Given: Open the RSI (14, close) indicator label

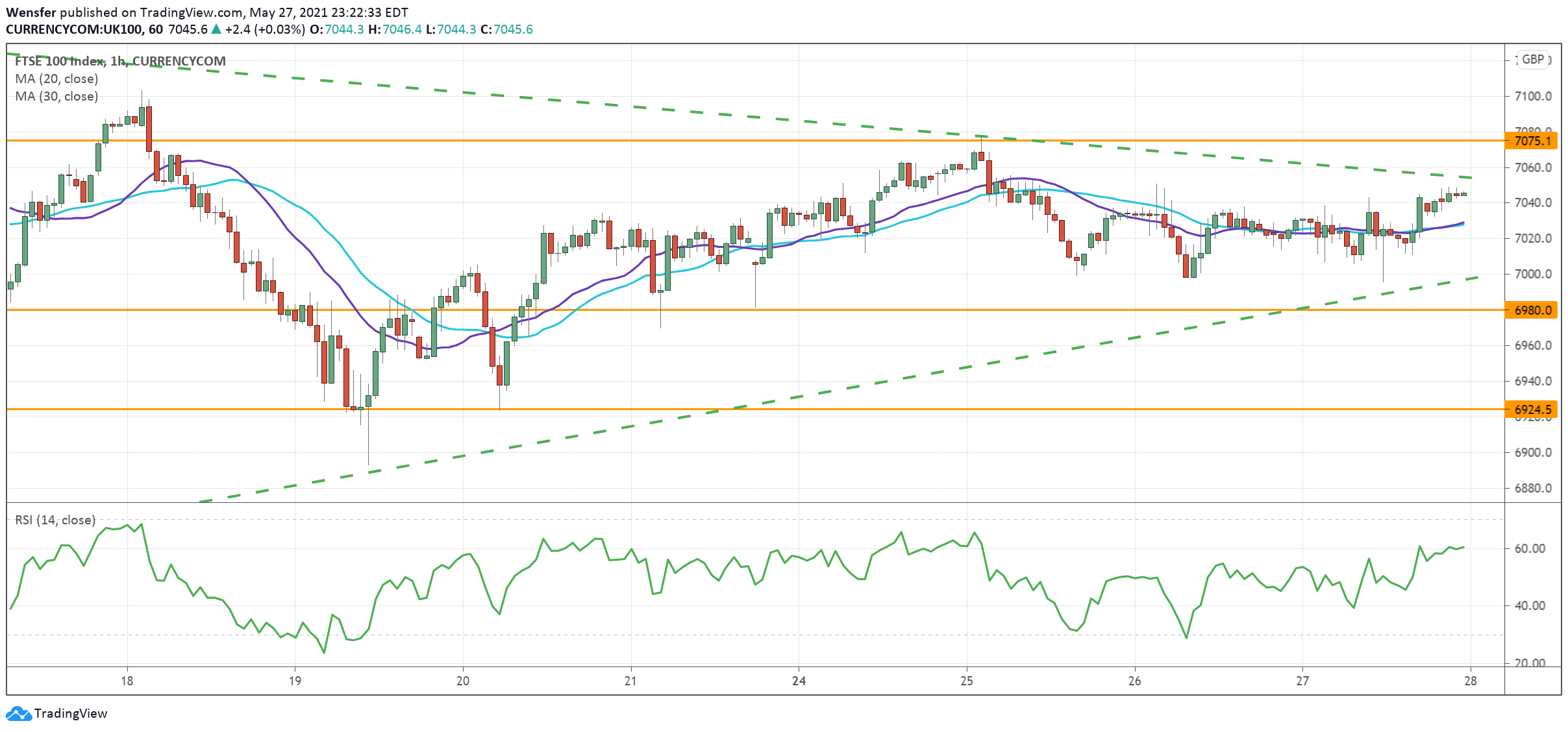Looking at the screenshot, I should pyautogui.click(x=55, y=520).
